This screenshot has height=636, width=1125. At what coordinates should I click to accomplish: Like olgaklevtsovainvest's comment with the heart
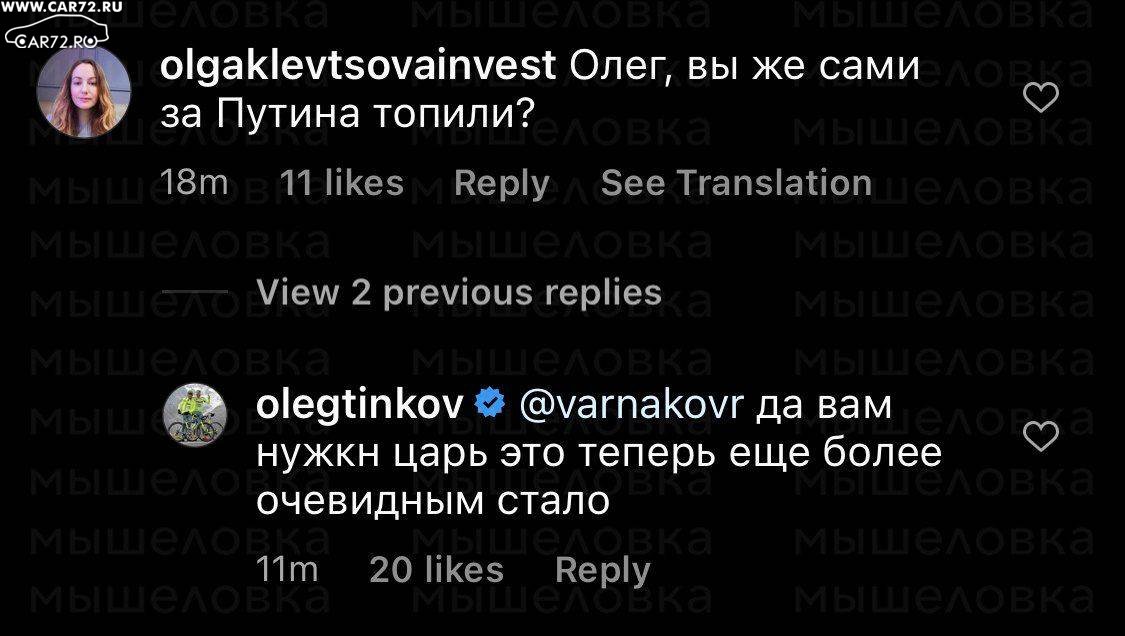point(1040,98)
